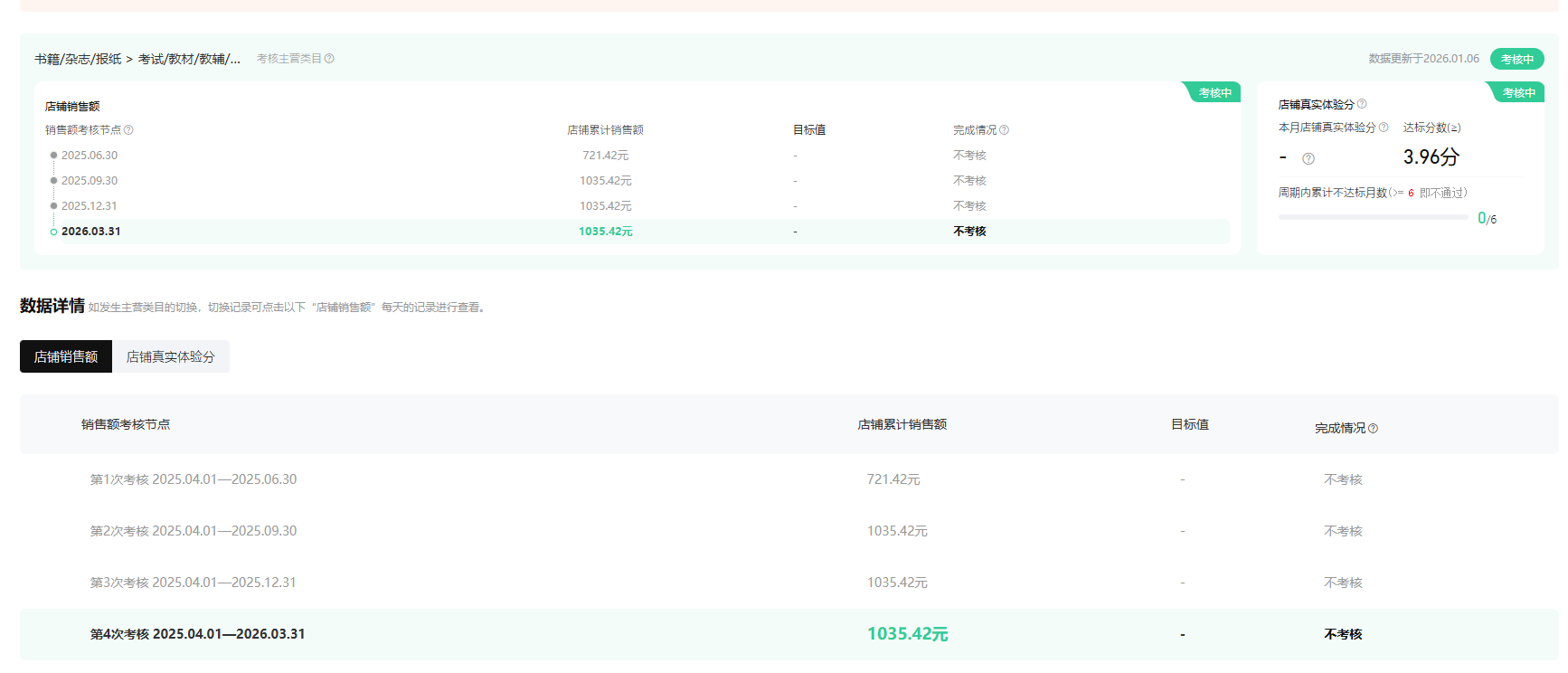Image resolution: width=1568 pixels, height=673 pixels.
Task: Click 不考核 in the 第2次考核 row
Action: [x=1343, y=531]
